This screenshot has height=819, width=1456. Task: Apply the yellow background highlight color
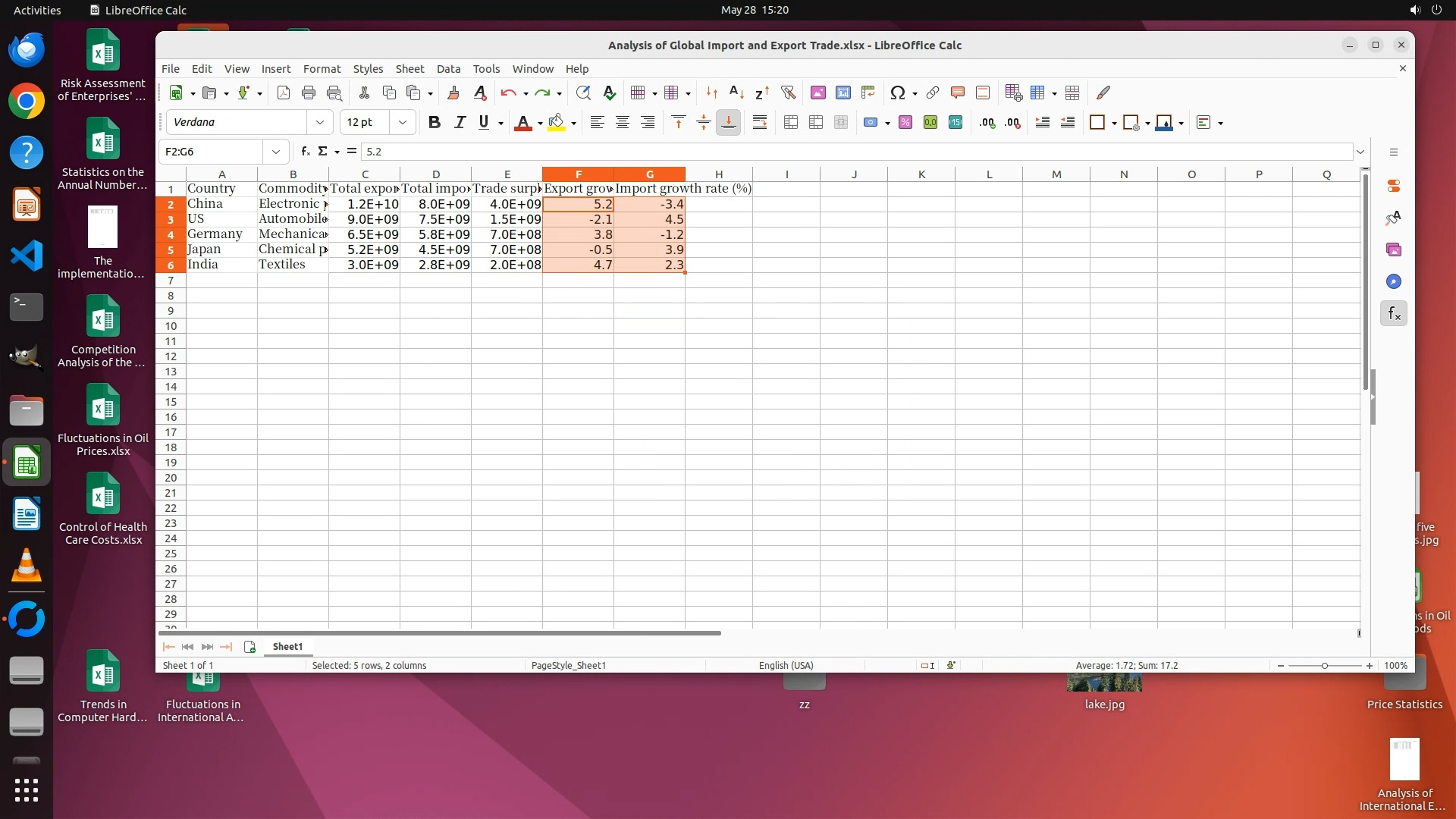(557, 122)
